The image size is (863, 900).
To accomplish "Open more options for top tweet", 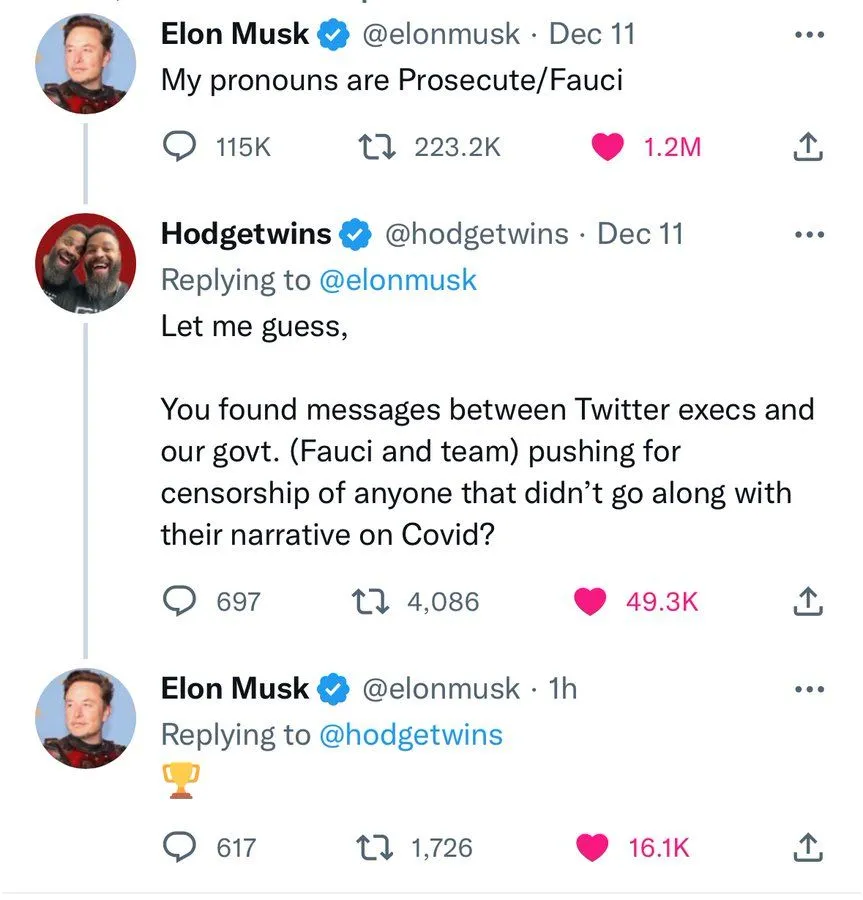I will point(808,33).
